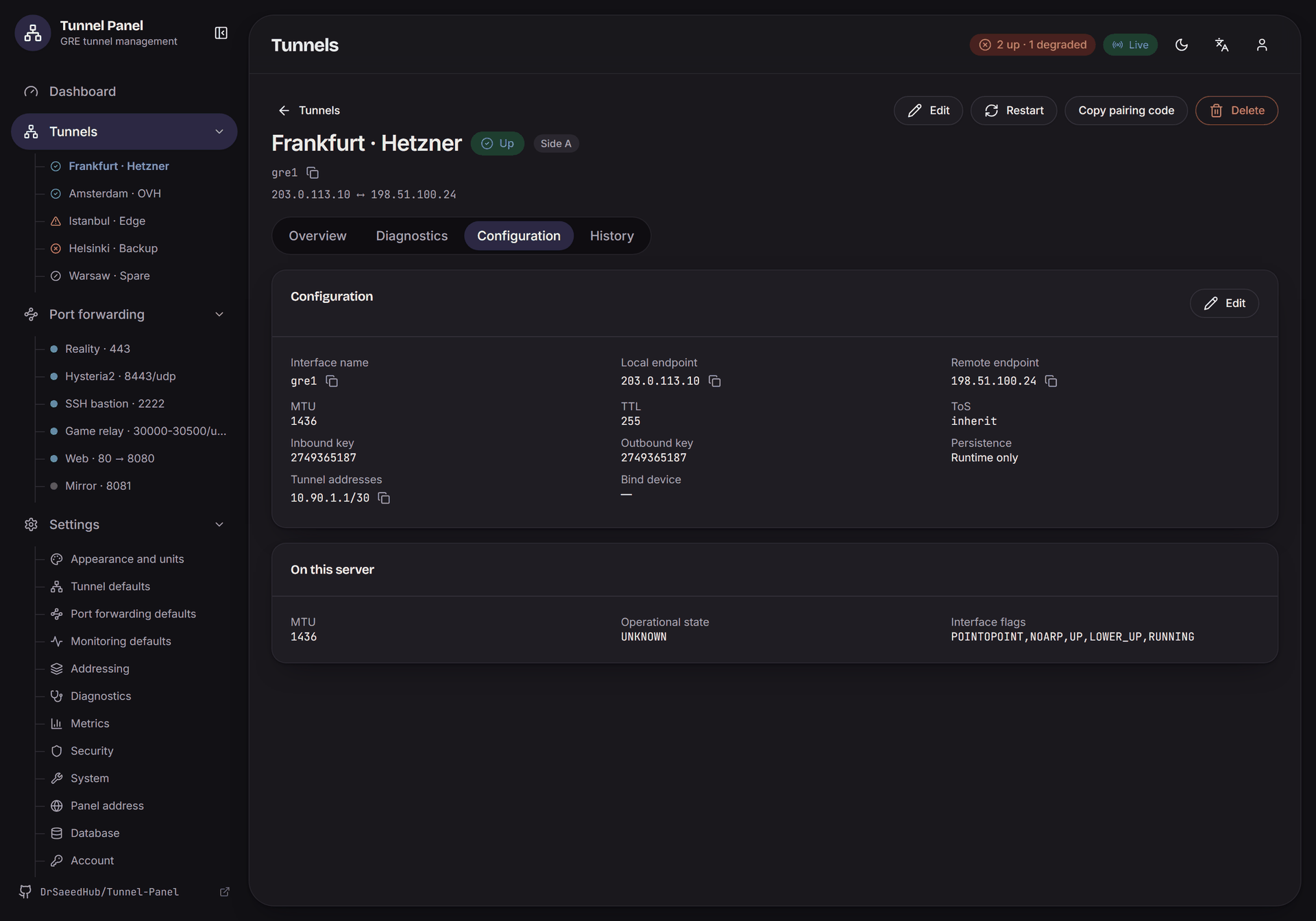Collapse the Settings section chevron
Viewport: 1316px width, 921px height.
[x=219, y=524]
